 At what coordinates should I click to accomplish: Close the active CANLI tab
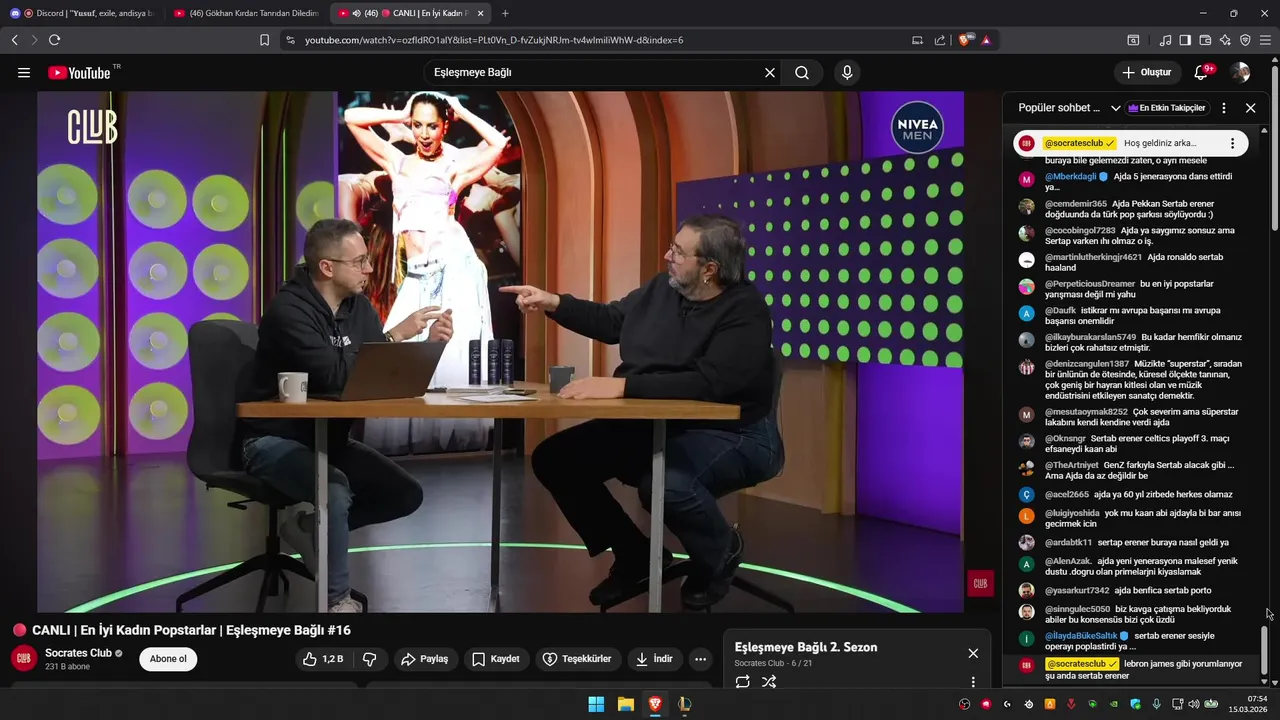tap(481, 13)
